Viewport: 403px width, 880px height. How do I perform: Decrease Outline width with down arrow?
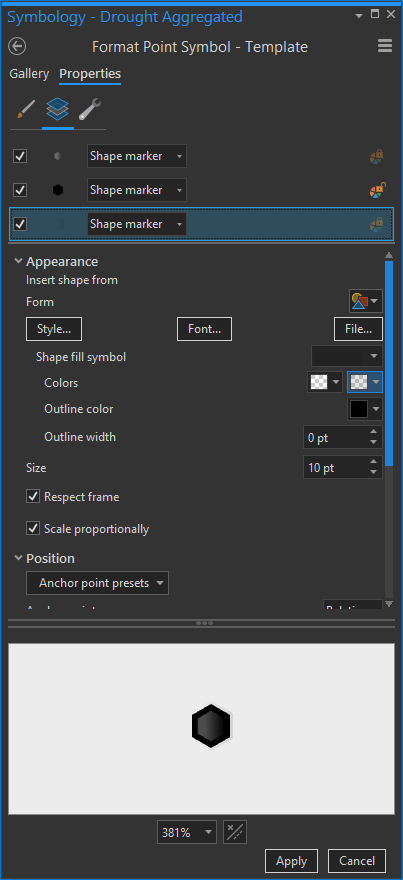point(374,443)
